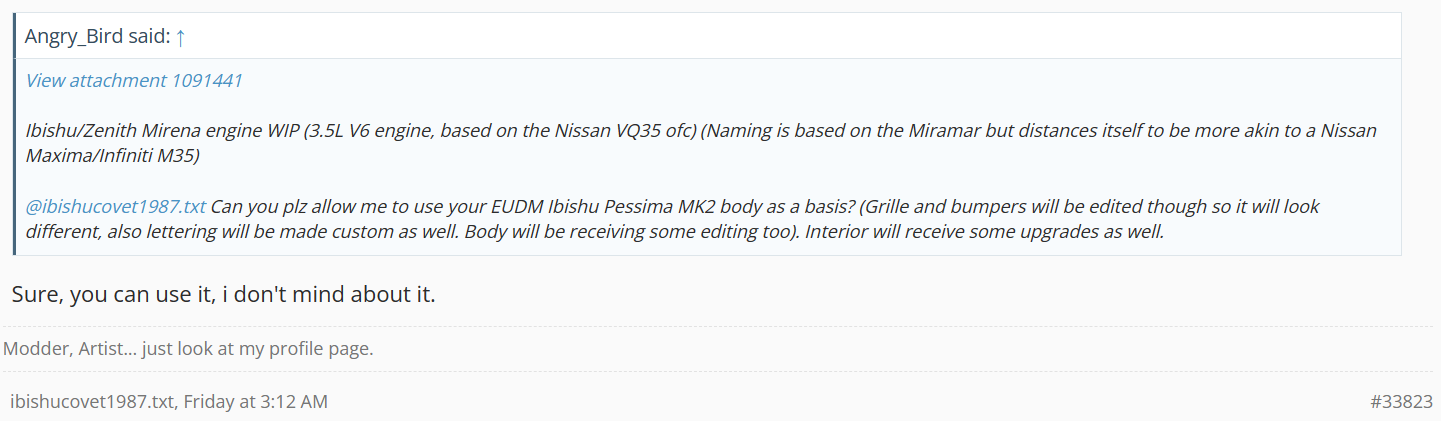Open post permalink #33823

pos(1401,401)
